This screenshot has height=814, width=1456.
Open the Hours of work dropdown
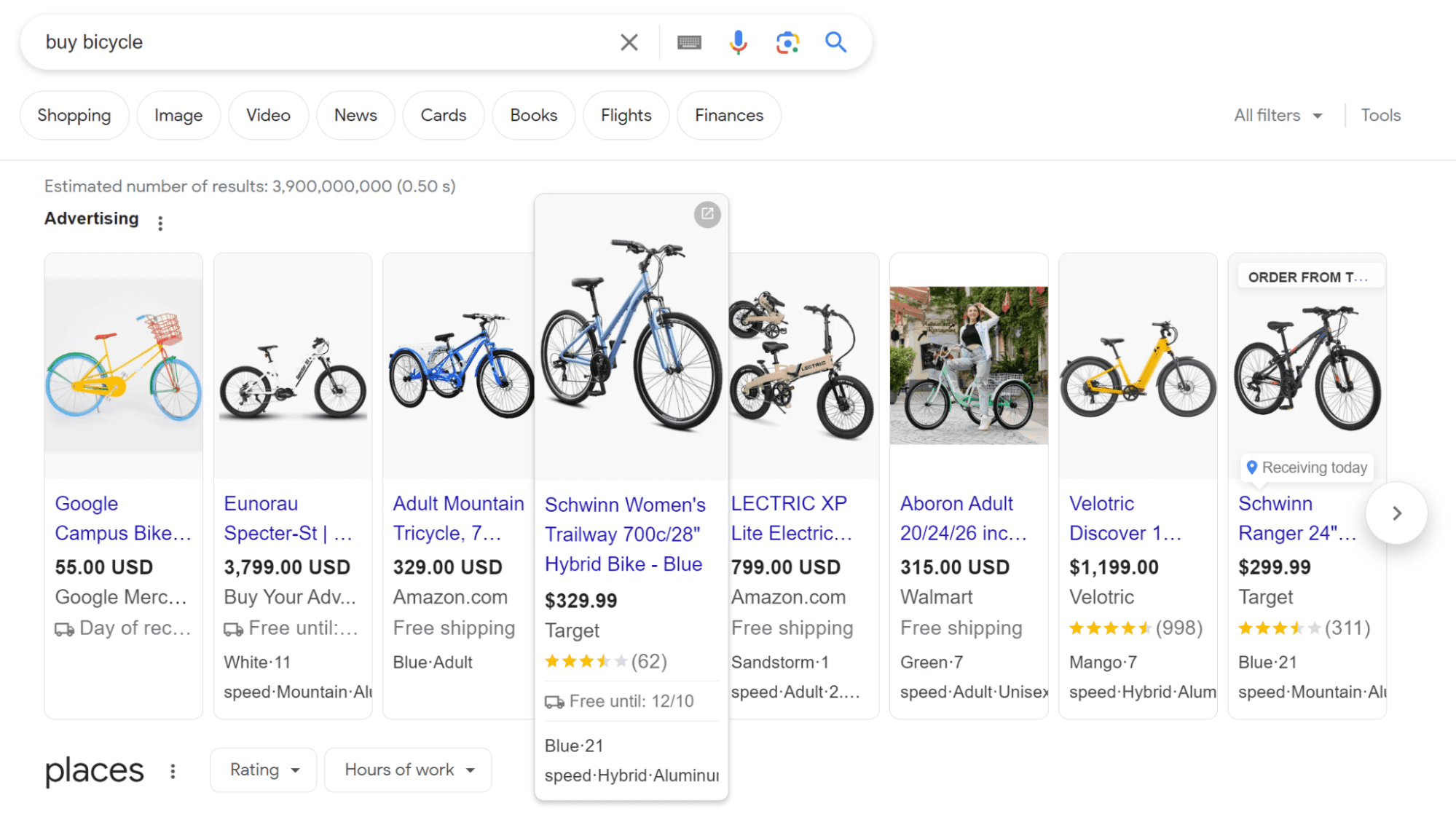click(x=407, y=769)
